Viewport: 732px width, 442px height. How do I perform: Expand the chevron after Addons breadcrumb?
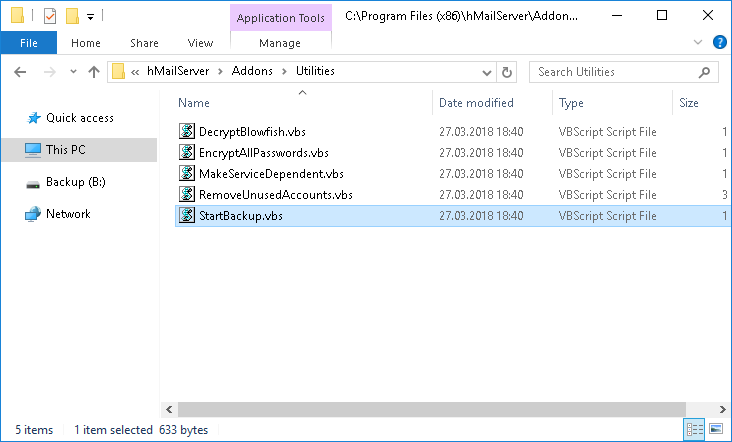click(x=284, y=72)
